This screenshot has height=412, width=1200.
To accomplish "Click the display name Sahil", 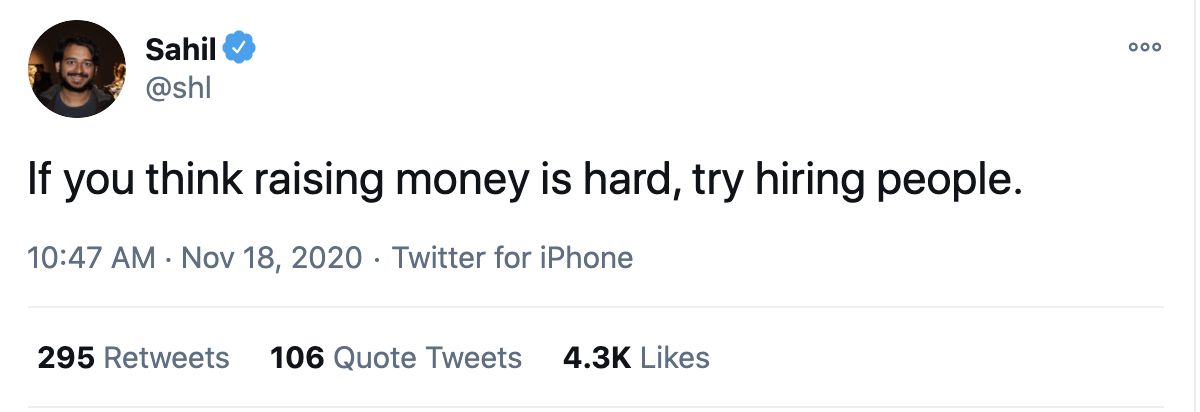I will (x=180, y=47).
